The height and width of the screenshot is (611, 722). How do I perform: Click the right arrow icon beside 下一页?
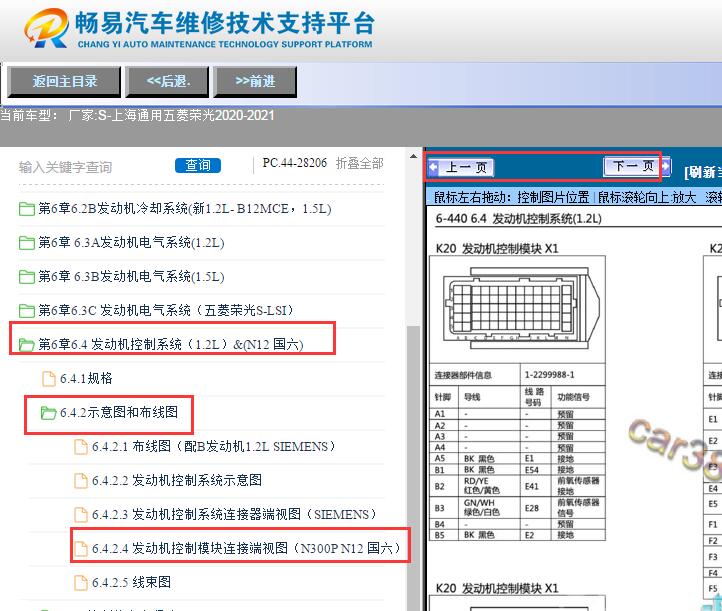(x=666, y=166)
